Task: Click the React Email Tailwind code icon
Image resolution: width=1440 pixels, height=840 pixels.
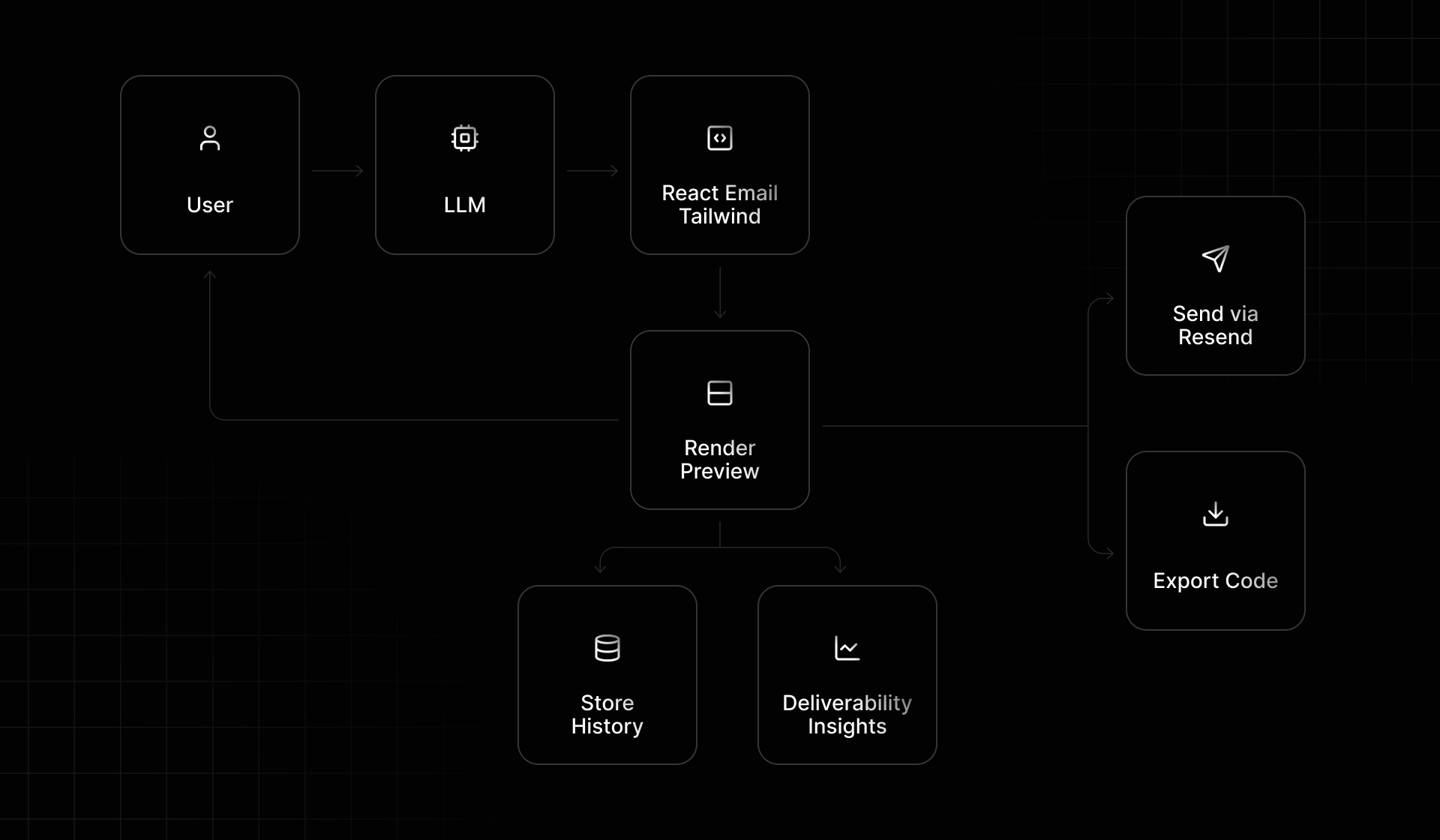Action: pyautogui.click(x=720, y=138)
